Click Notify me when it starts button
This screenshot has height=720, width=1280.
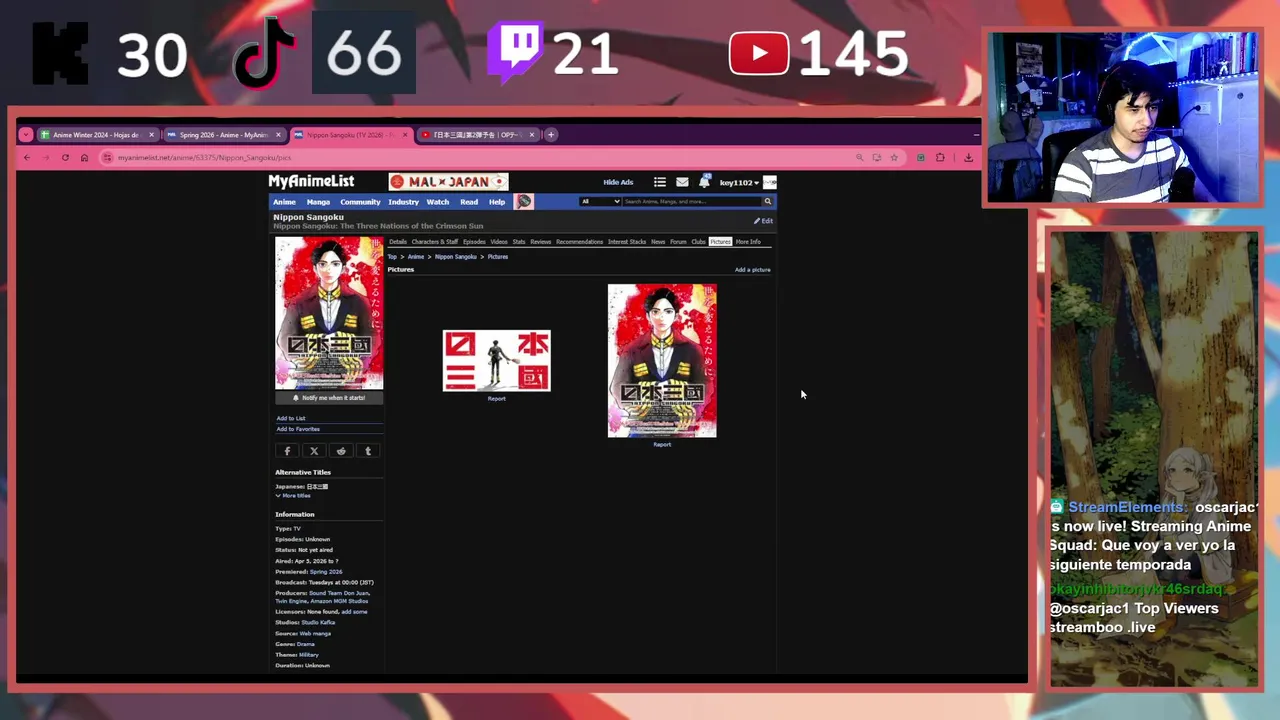pyautogui.click(x=329, y=398)
